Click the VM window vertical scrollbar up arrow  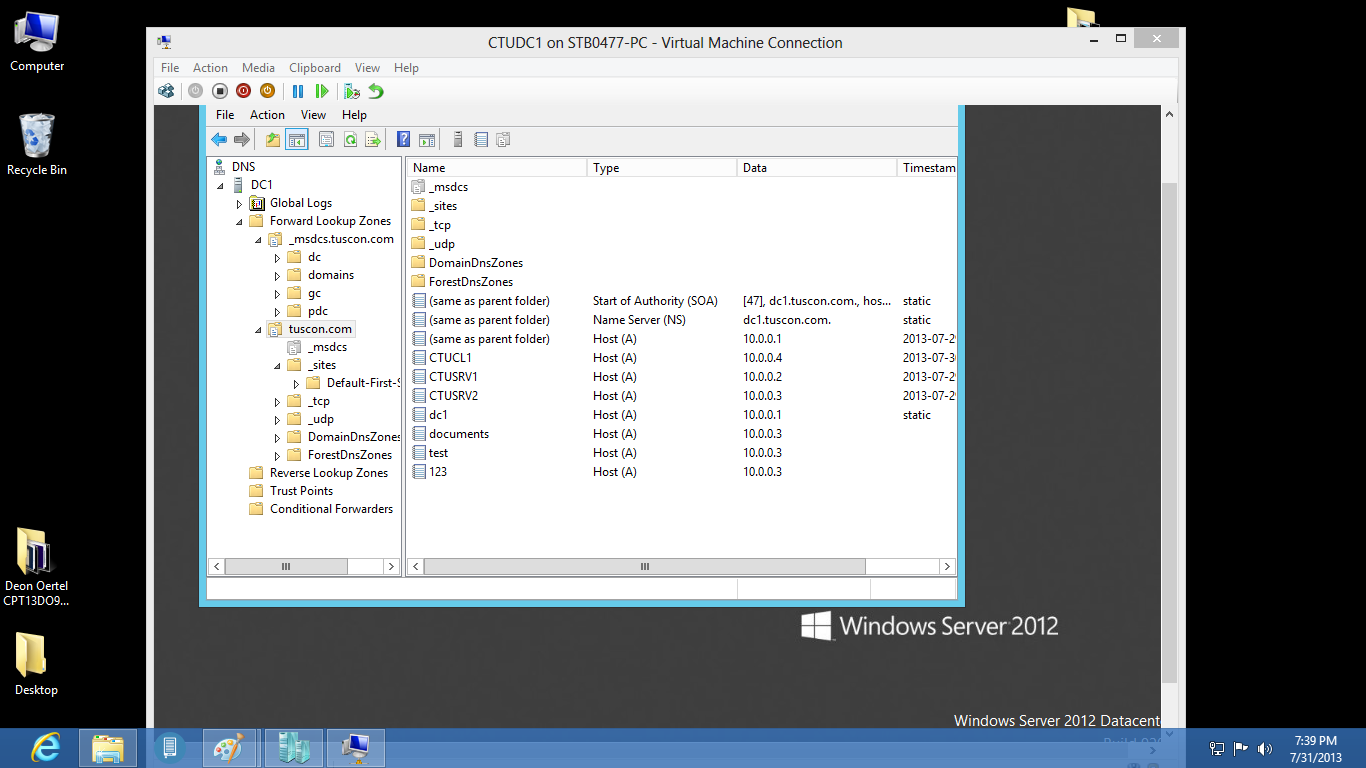coord(1170,115)
